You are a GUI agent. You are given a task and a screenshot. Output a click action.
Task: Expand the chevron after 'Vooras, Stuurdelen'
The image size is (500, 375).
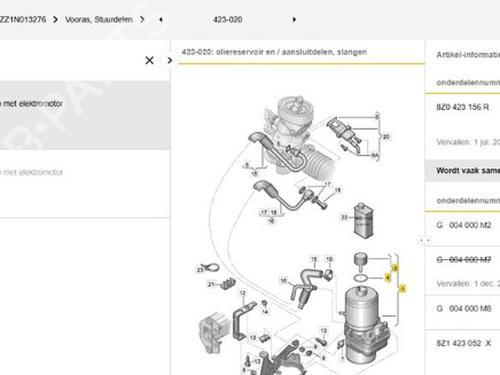click(142, 20)
